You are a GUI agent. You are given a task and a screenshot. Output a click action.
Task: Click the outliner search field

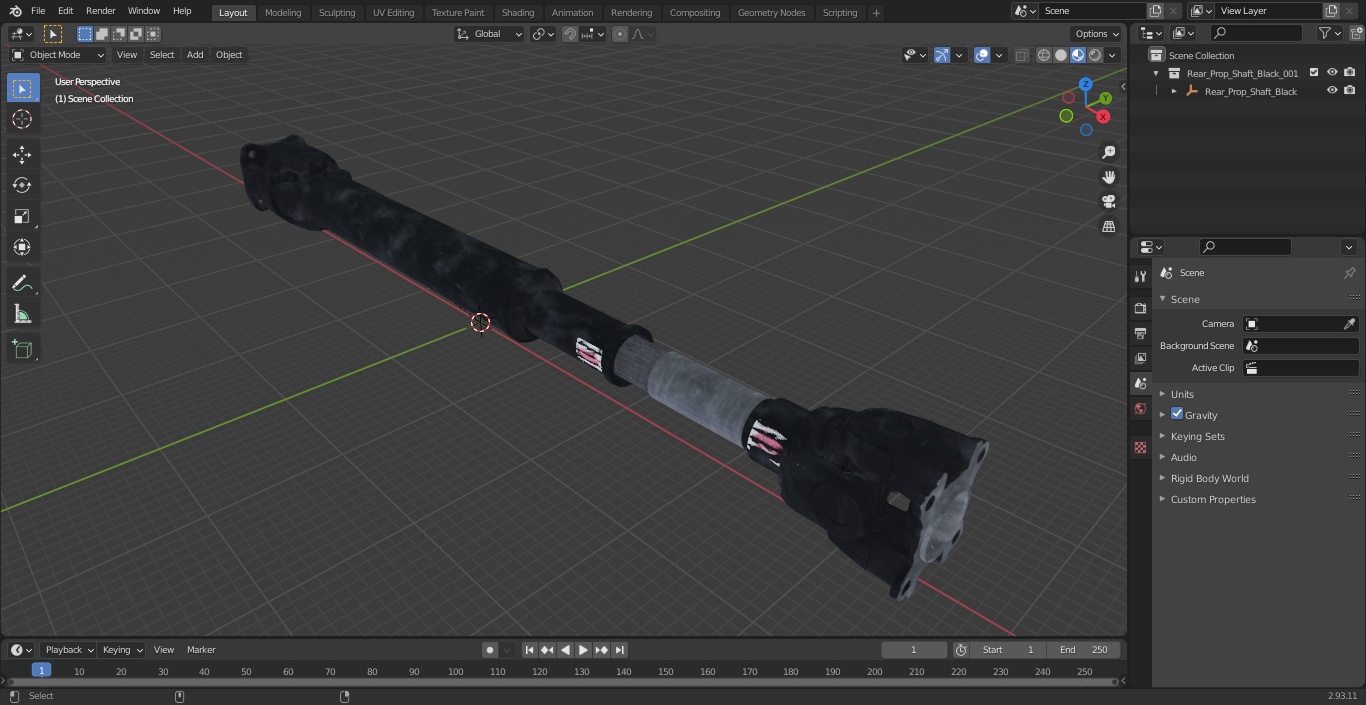[x=1256, y=34]
